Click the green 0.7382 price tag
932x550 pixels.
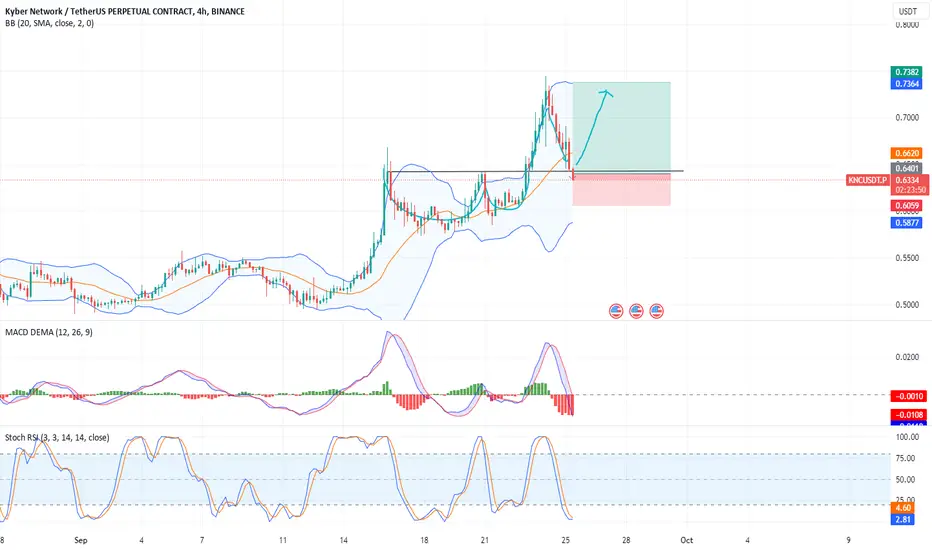[907, 72]
